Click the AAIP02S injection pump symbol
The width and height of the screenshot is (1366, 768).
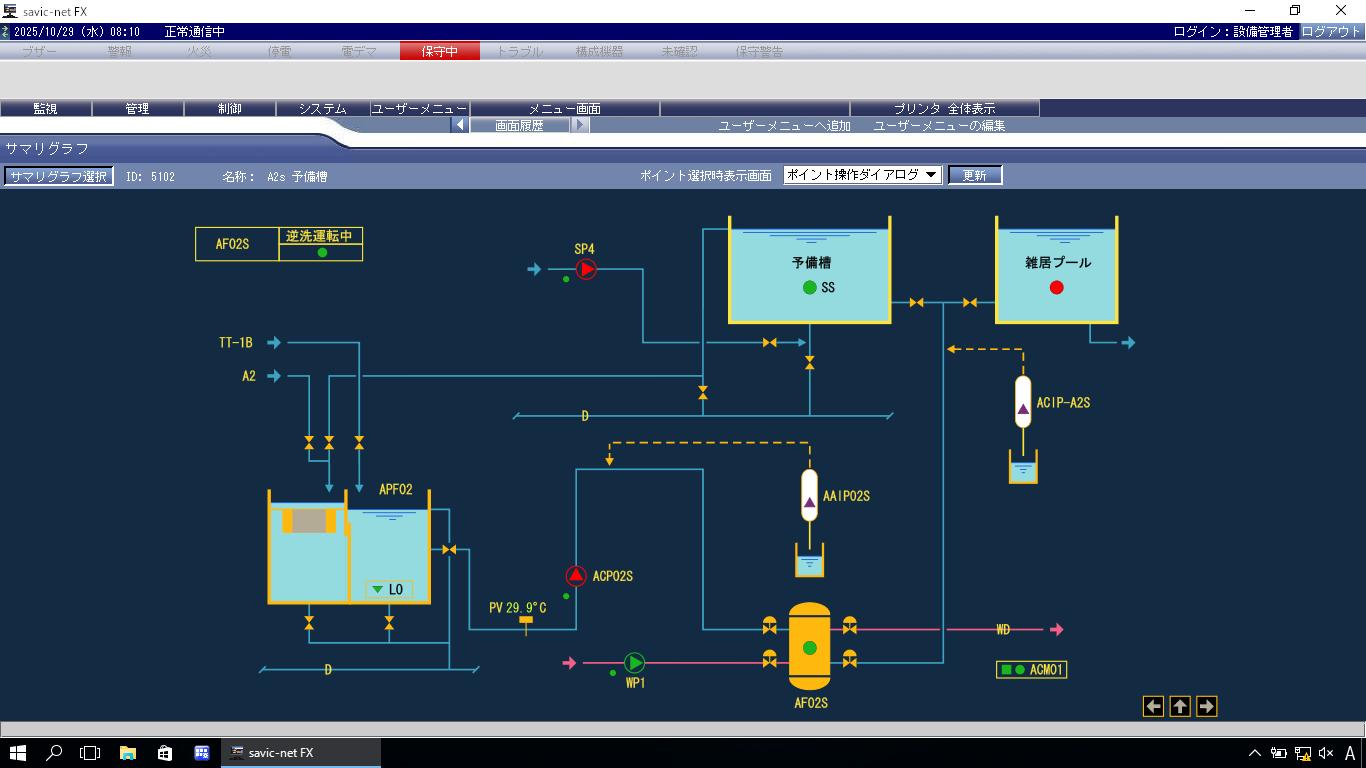809,495
